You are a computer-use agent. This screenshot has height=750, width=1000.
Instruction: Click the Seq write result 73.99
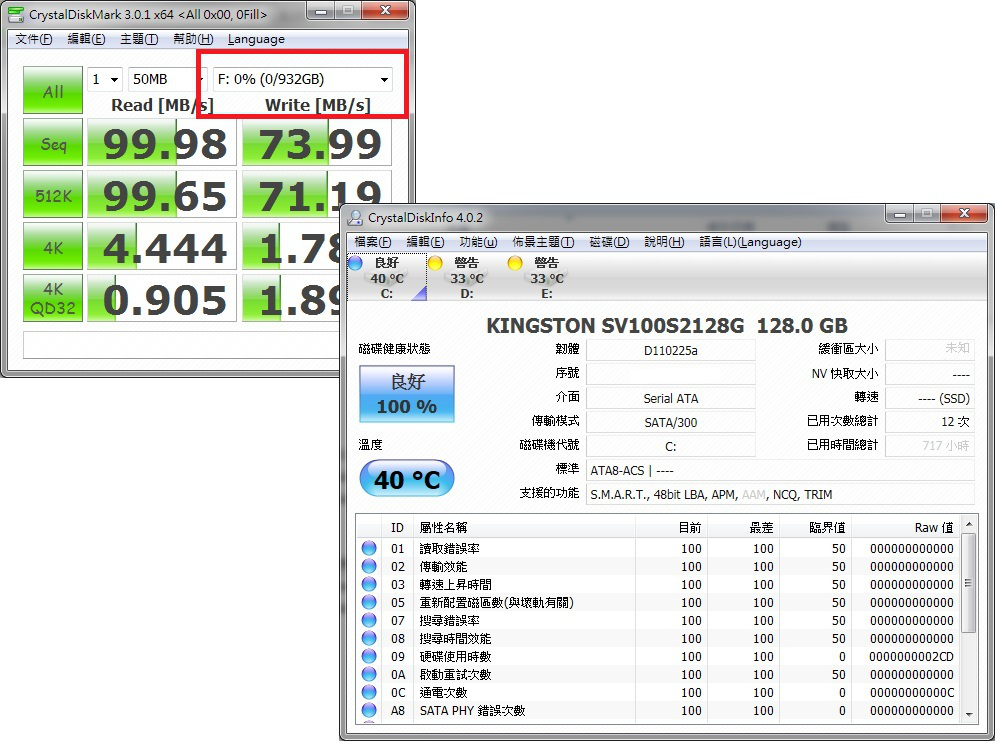click(317, 143)
